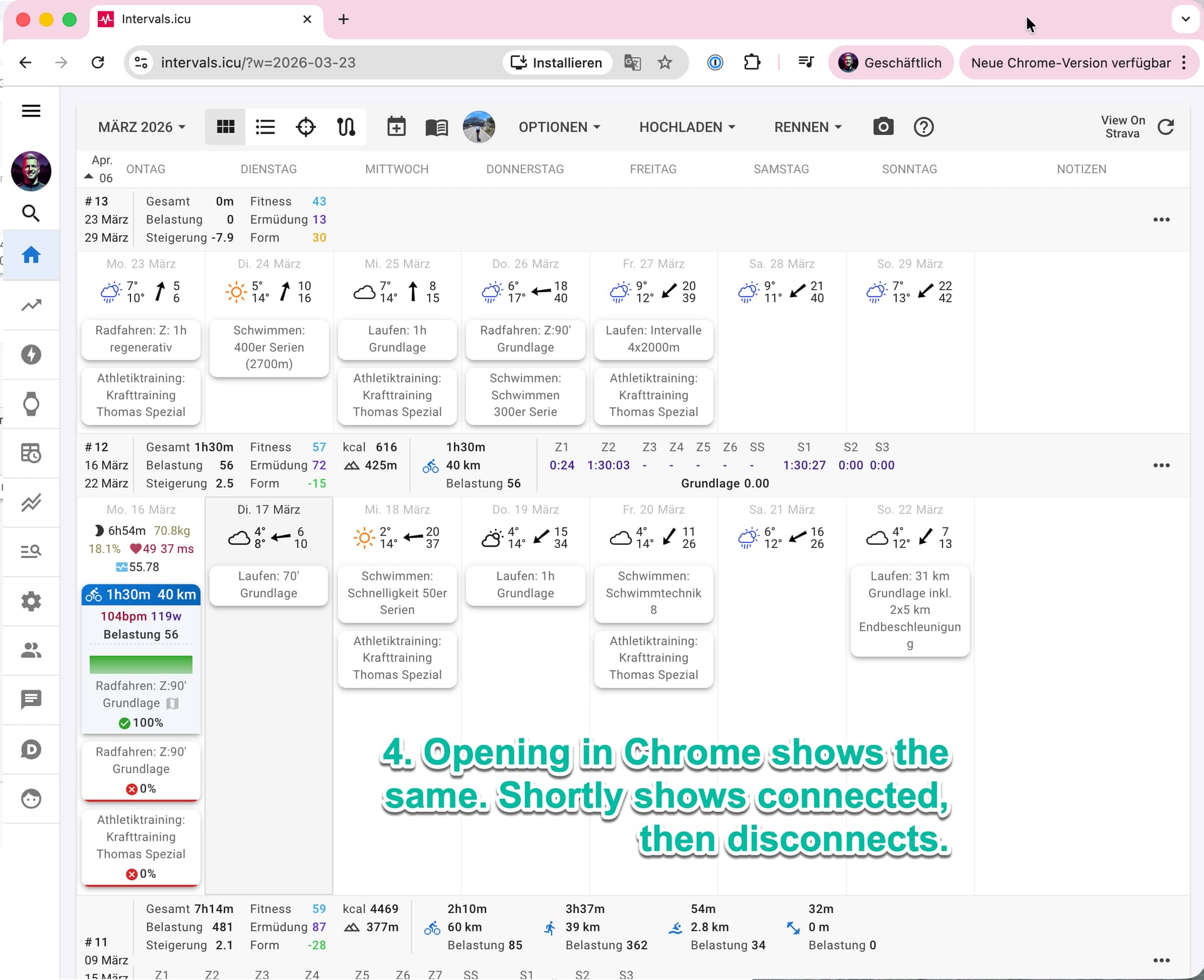Click the crosshair target icon in toolbar
Screen dimensions: 1204x980
tap(305, 127)
